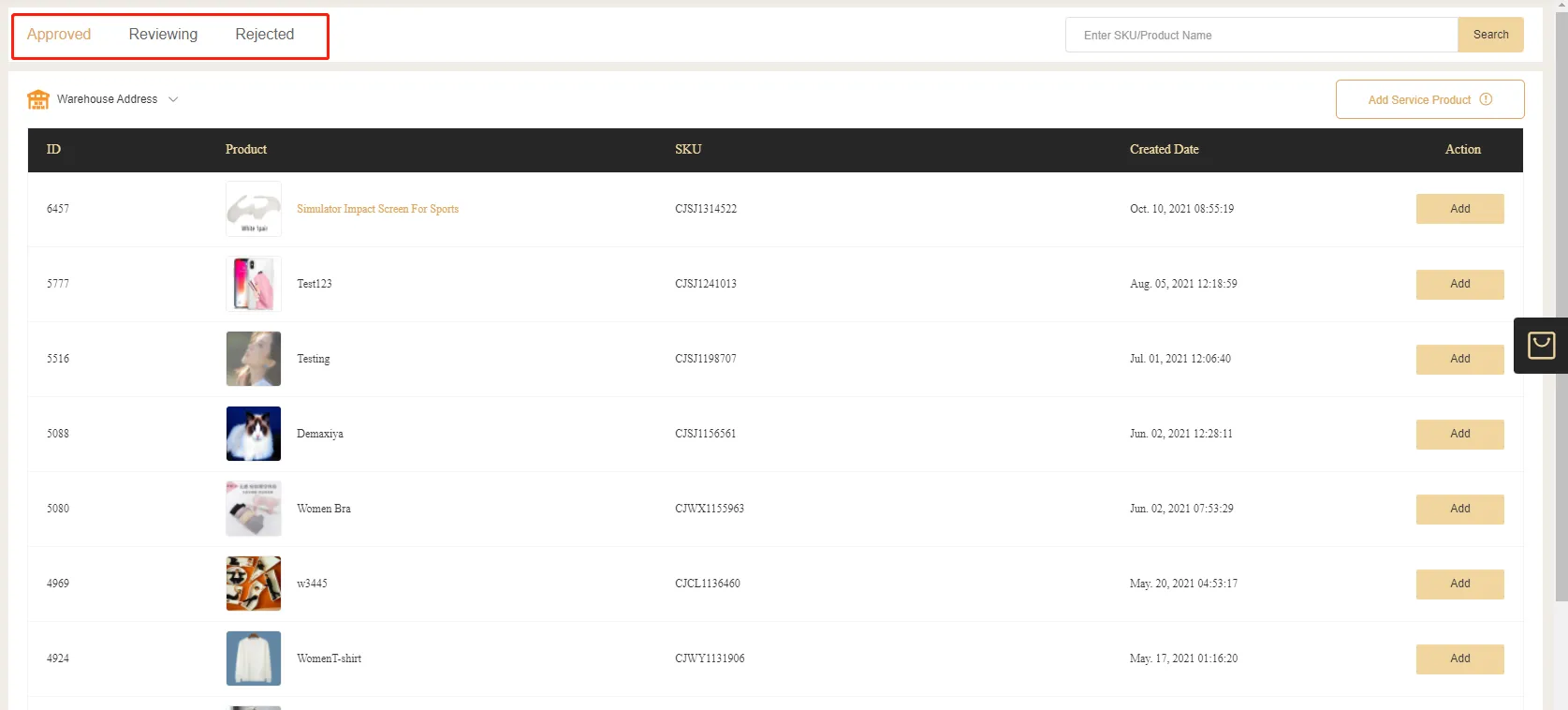The height and width of the screenshot is (710, 1568).
Task: Click Add for the Demaxiya product
Action: [1459, 434]
